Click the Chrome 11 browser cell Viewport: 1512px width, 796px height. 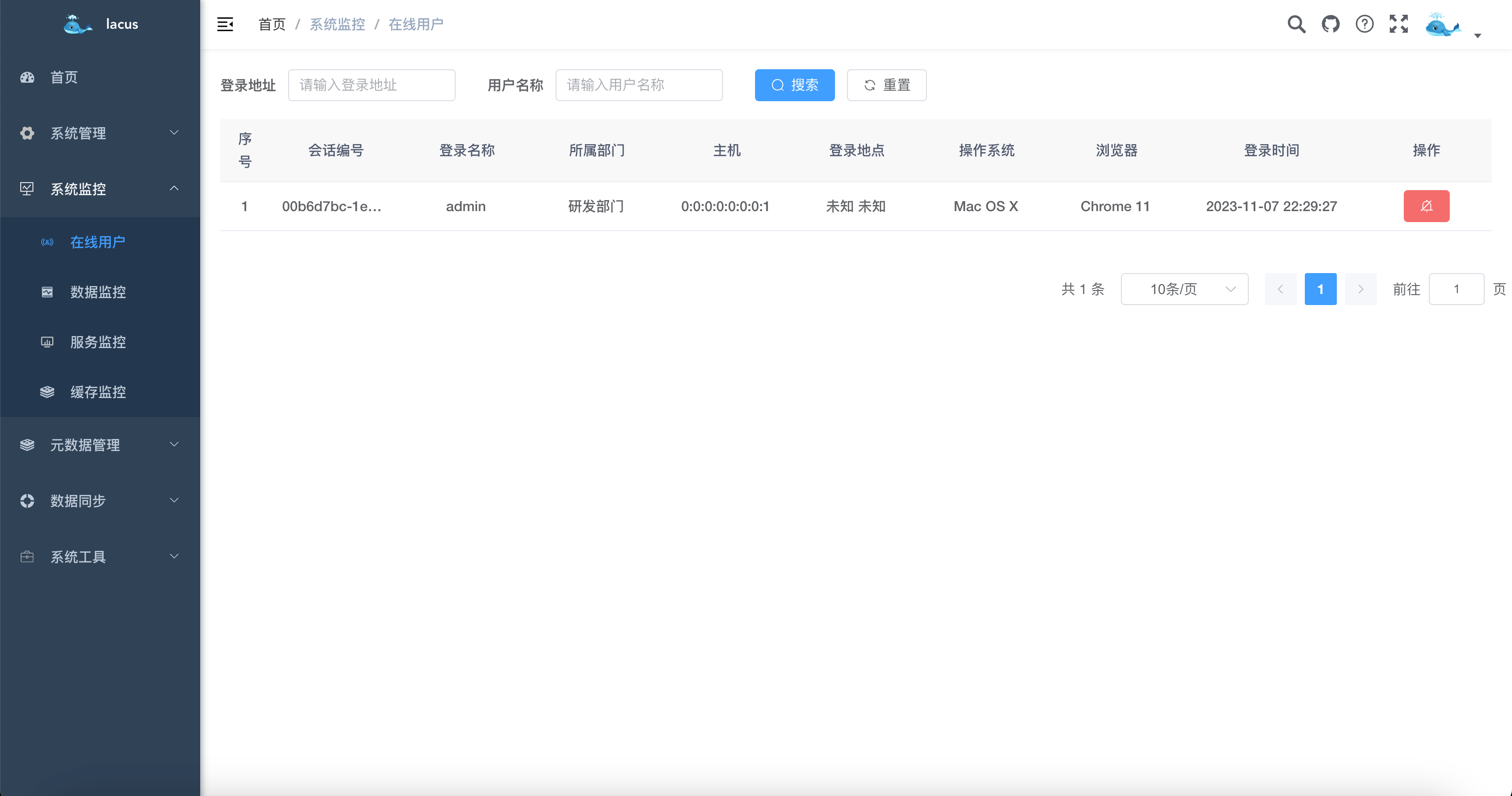click(1115, 206)
